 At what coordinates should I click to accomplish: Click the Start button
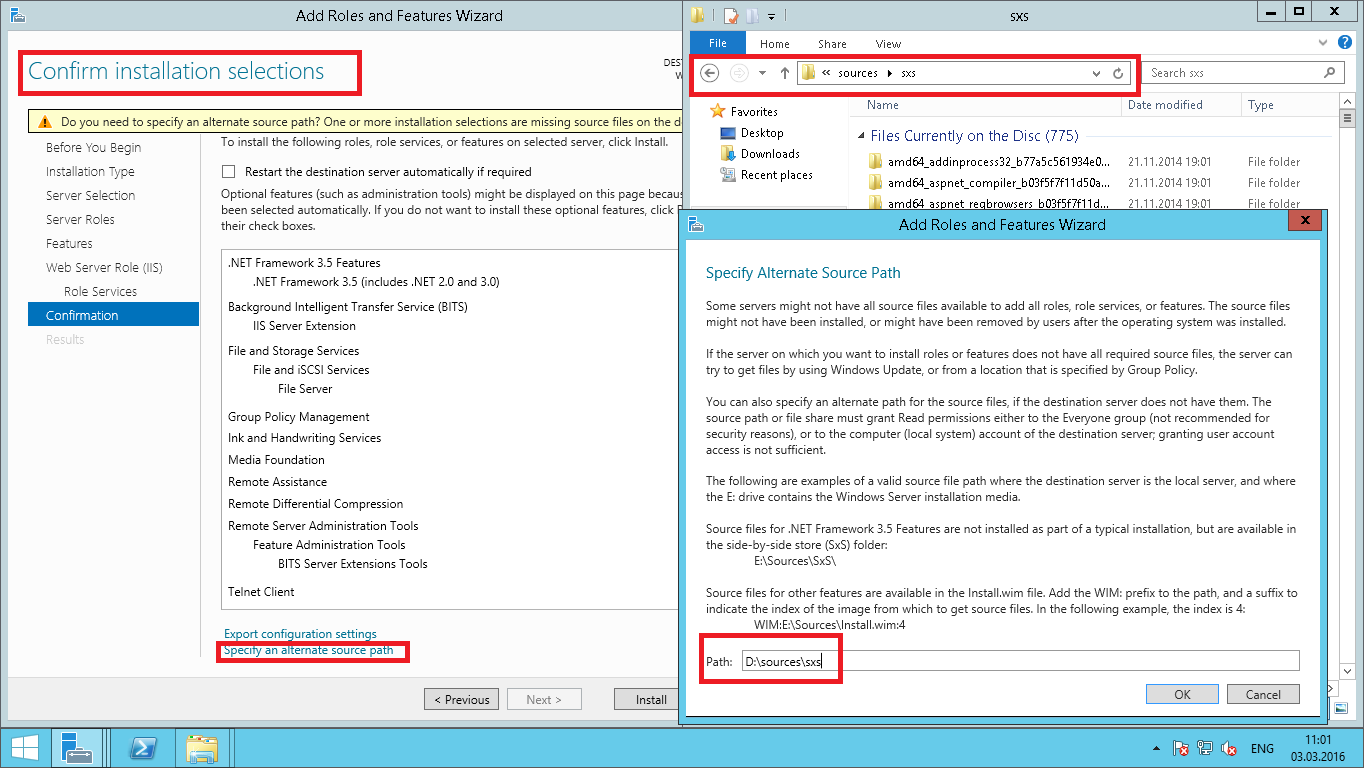pyautogui.click(x=24, y=748)
